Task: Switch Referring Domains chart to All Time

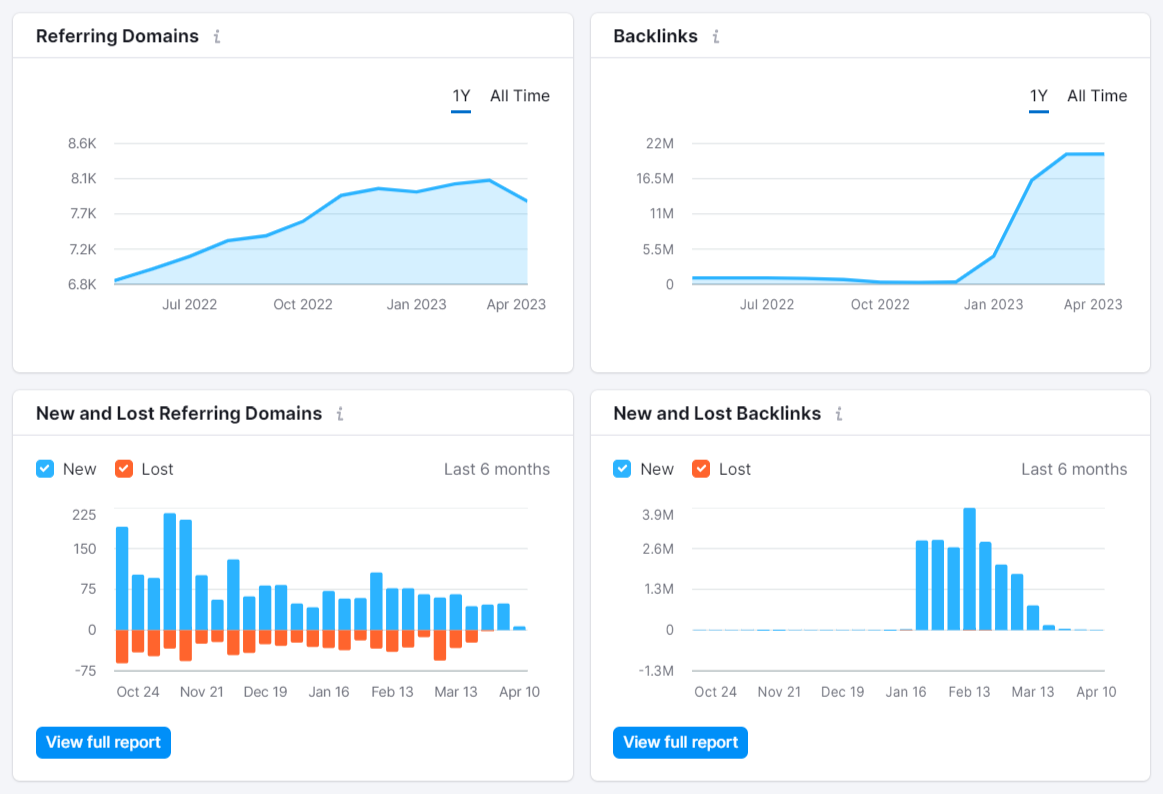Action: tap(519, 95)
